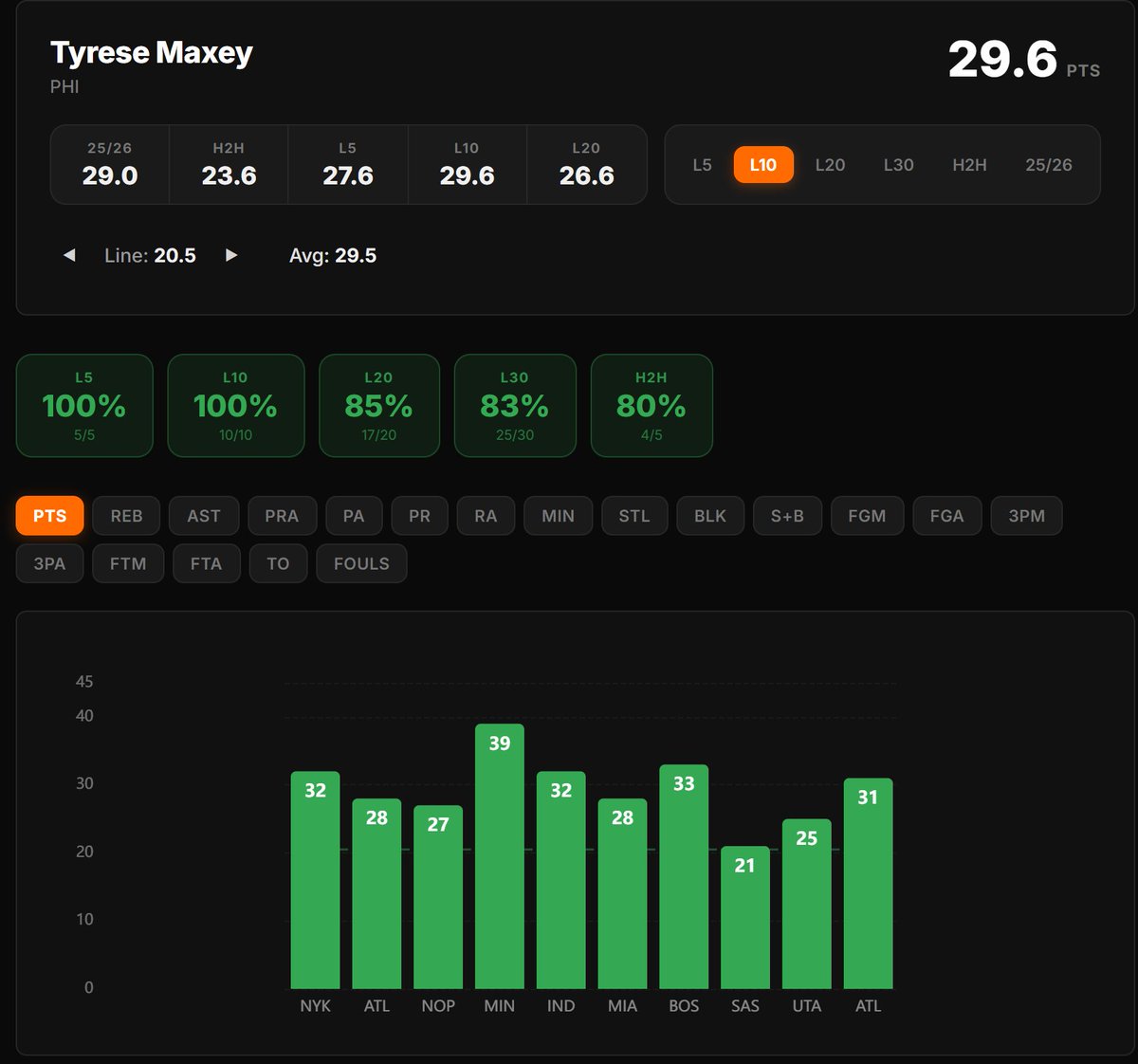Select the PTS stat button
This screenshot has width=1138, height=1064.
(50, 516)
